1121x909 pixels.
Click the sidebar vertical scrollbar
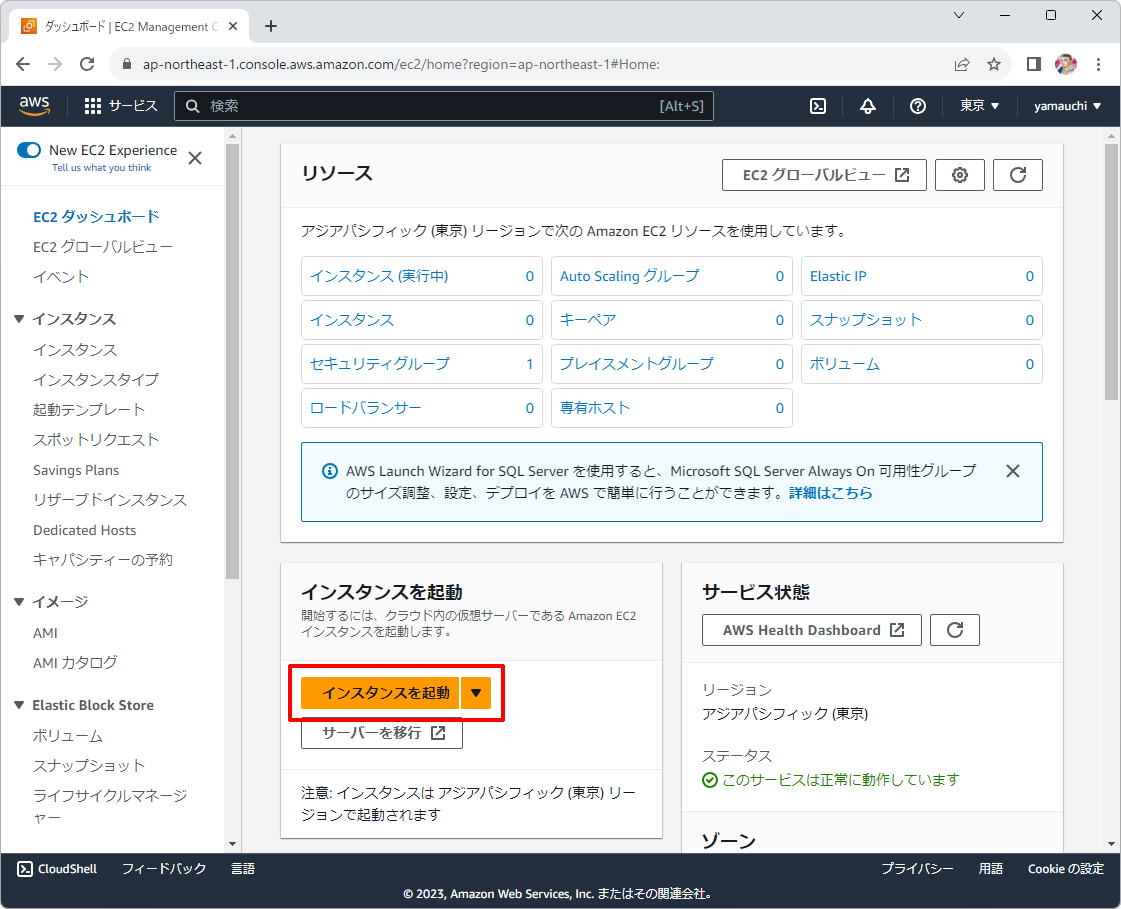pos(232,361)
